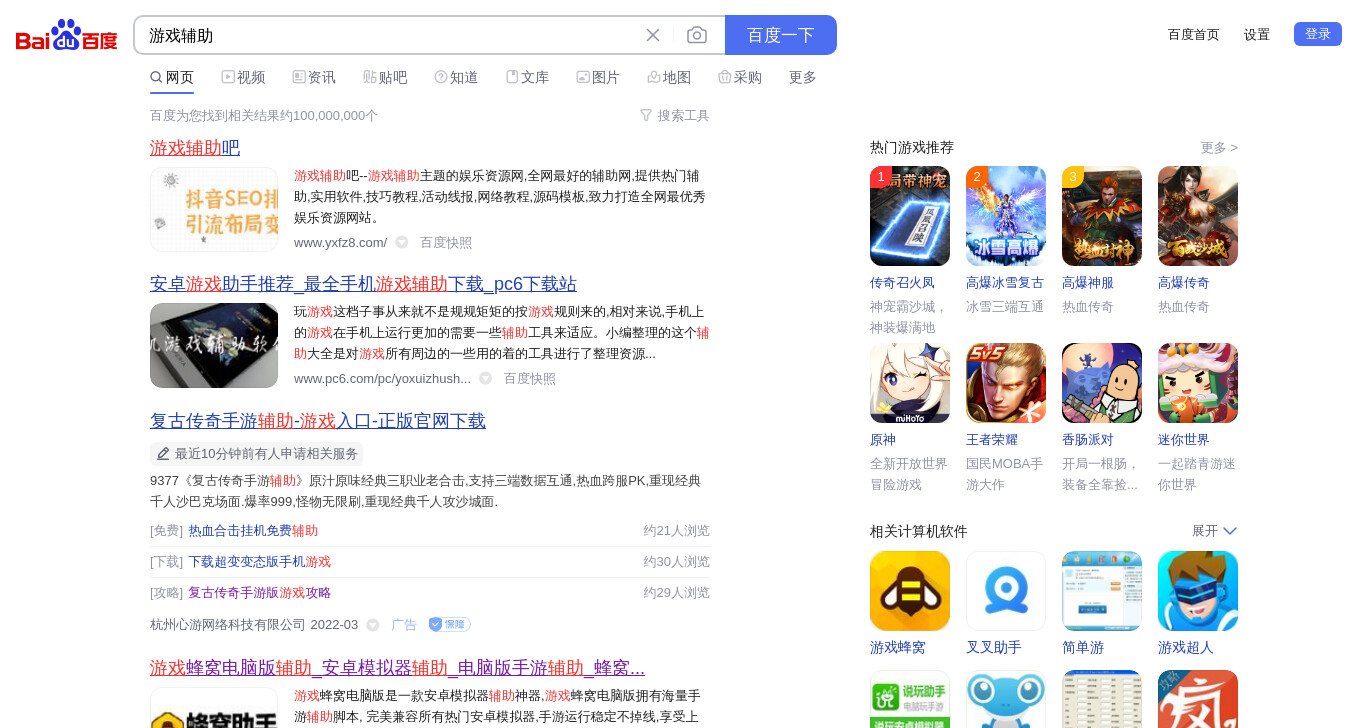Screen dimensions: 1366x728
Task: Open the 设置 menu
Action: coord(1257,34)
